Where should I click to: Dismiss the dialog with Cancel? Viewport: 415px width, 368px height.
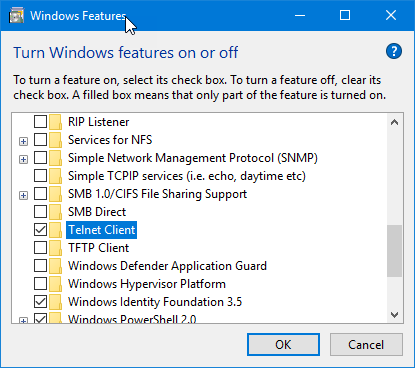click(366, 345)
